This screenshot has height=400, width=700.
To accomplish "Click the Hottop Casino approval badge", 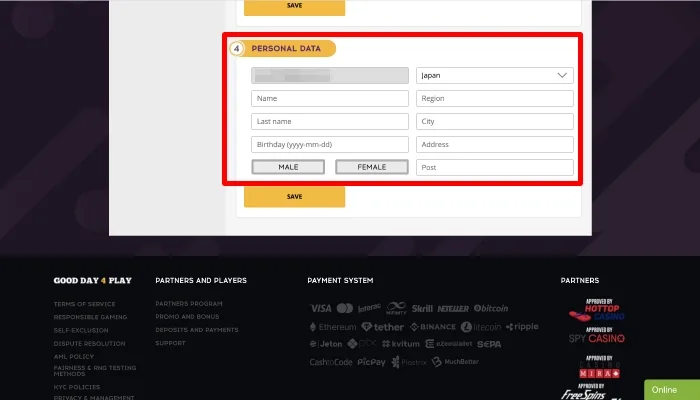I will [597, 309].
